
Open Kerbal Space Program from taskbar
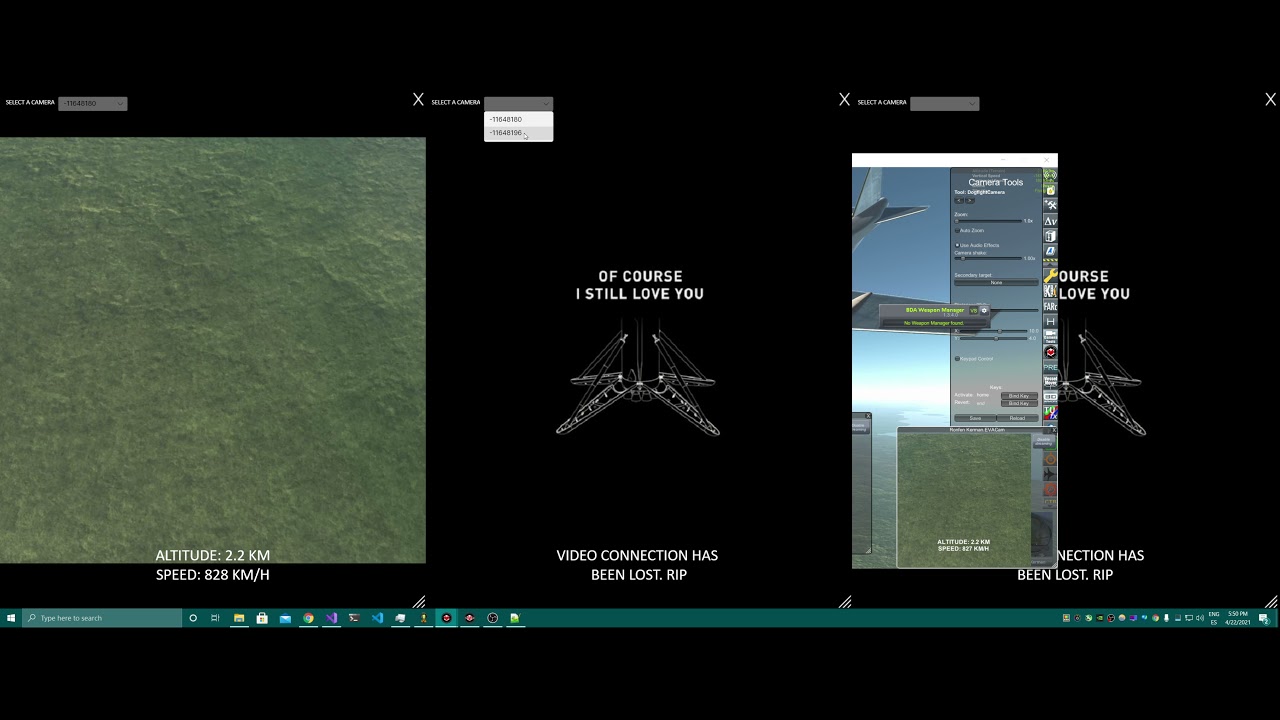tap(423, 618)
